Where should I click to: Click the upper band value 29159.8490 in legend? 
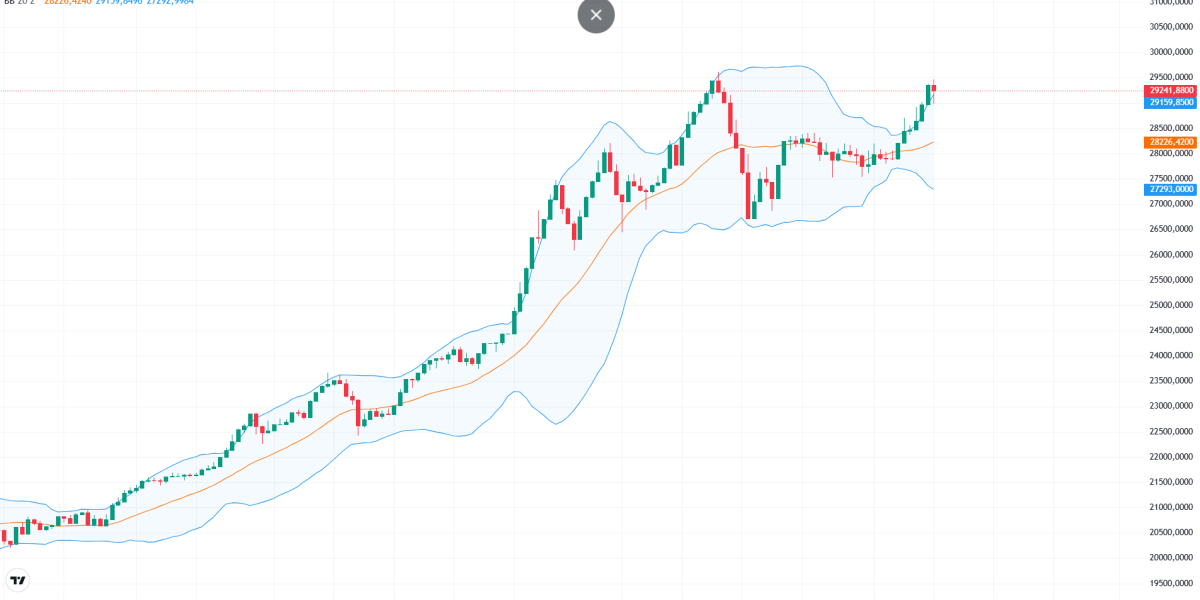point(119,2)
